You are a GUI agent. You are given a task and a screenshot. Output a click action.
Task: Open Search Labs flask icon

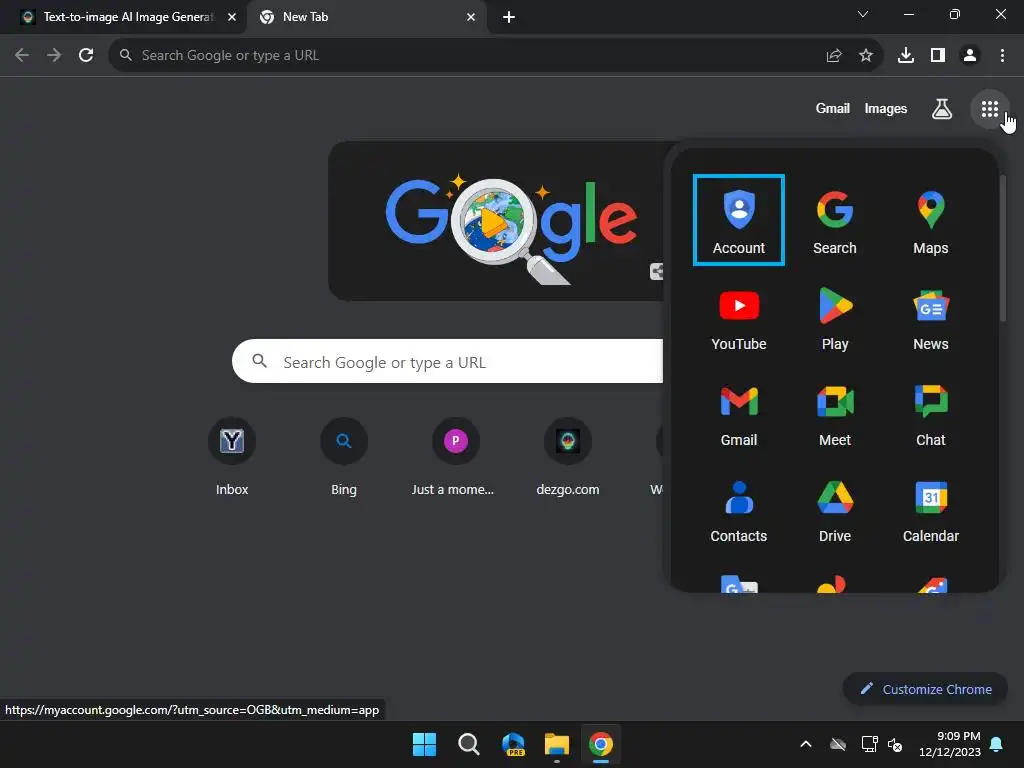(x=941, y=108)
